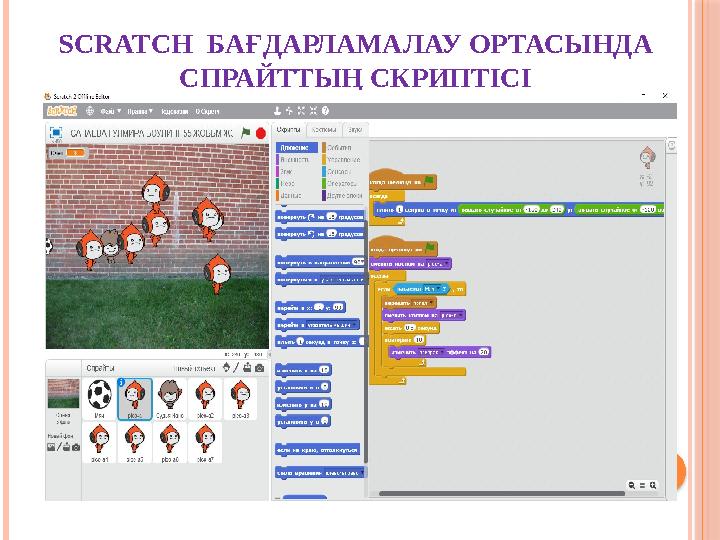Zoom out the scripts area
Image resolution: width=720 pixels, height=540 pixels.
point(632,485)
